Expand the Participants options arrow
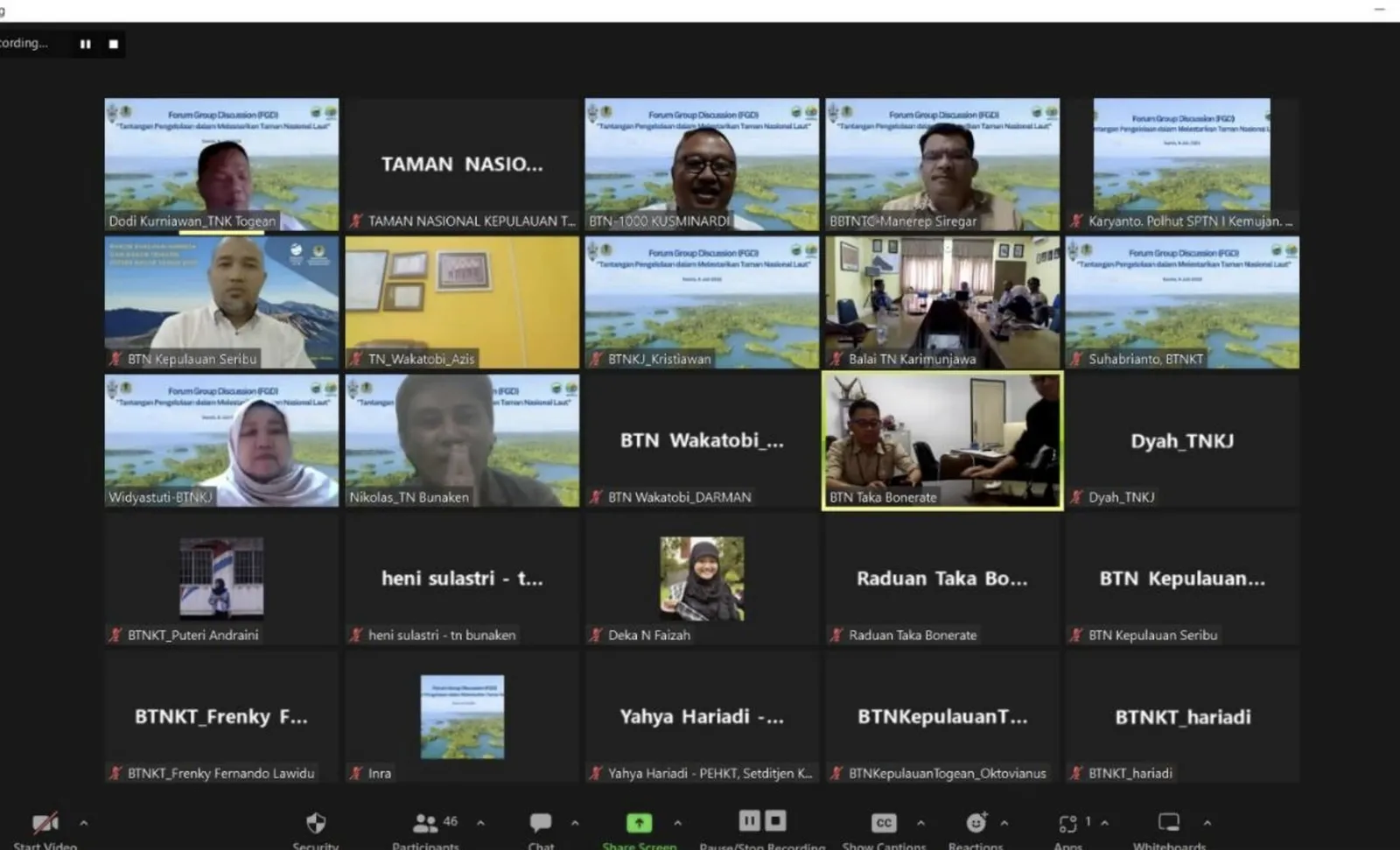 [x=480, y=823]
